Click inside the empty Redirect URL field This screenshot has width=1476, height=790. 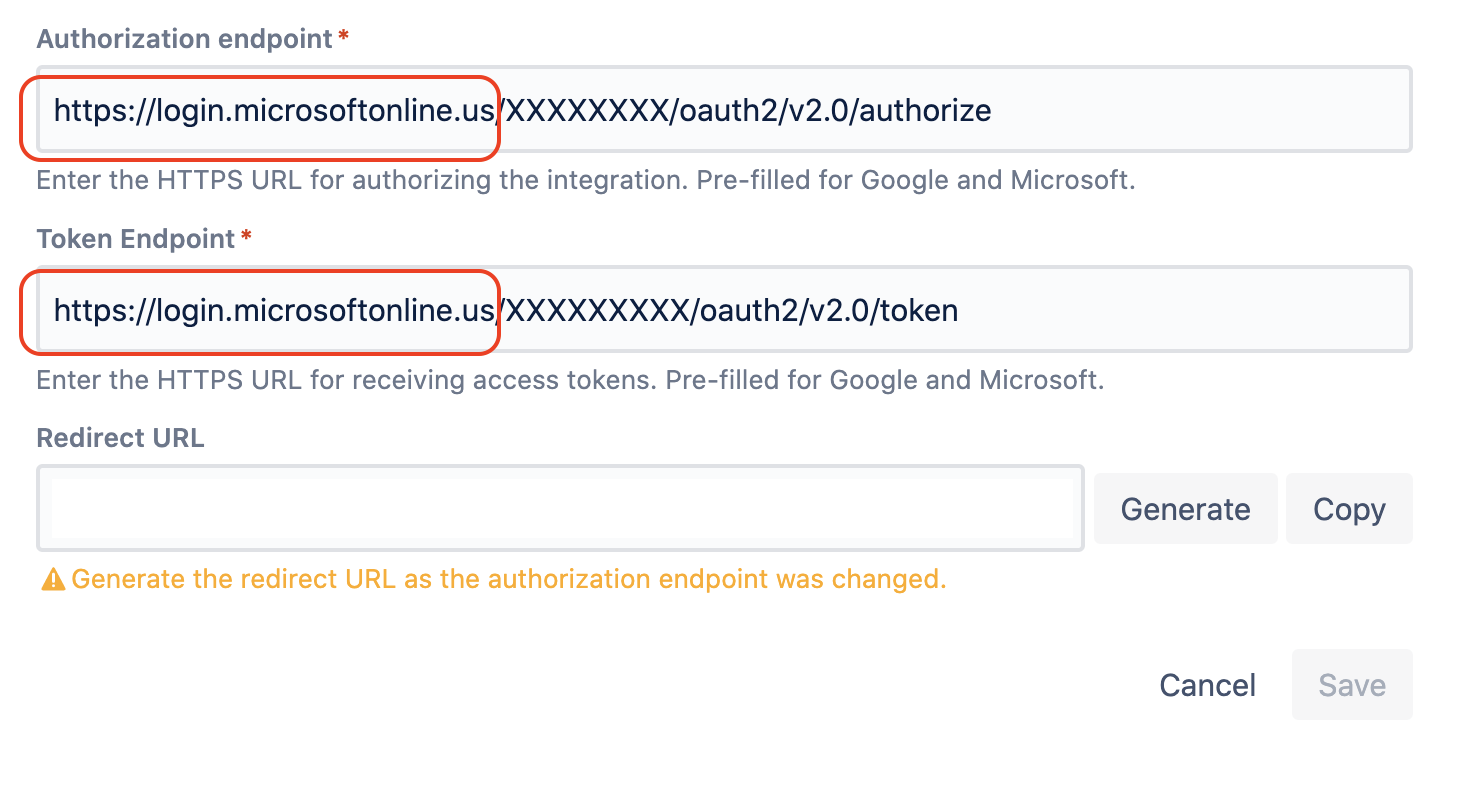pyautogui.click(x=560, y=508)
